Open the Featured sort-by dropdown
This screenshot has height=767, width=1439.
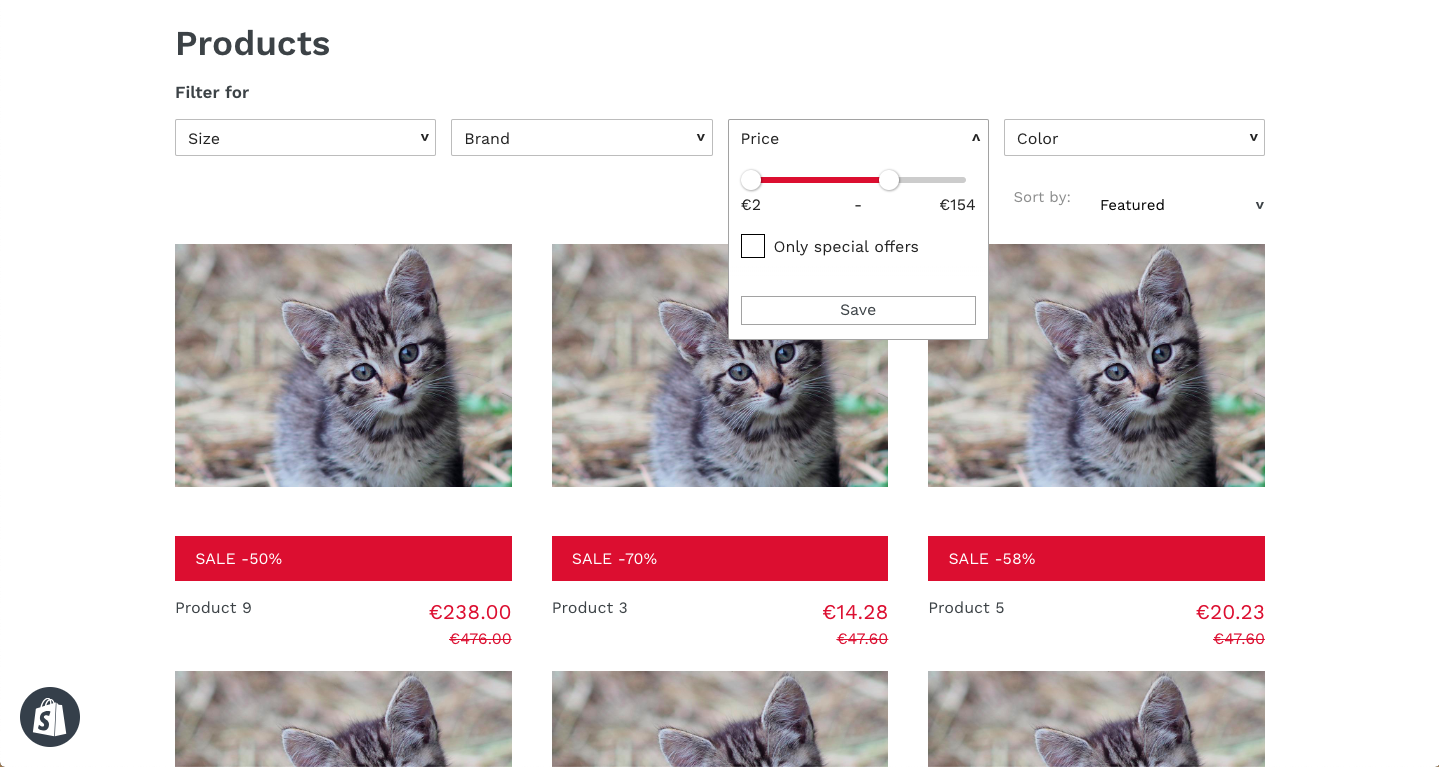tap(1181, 205)
